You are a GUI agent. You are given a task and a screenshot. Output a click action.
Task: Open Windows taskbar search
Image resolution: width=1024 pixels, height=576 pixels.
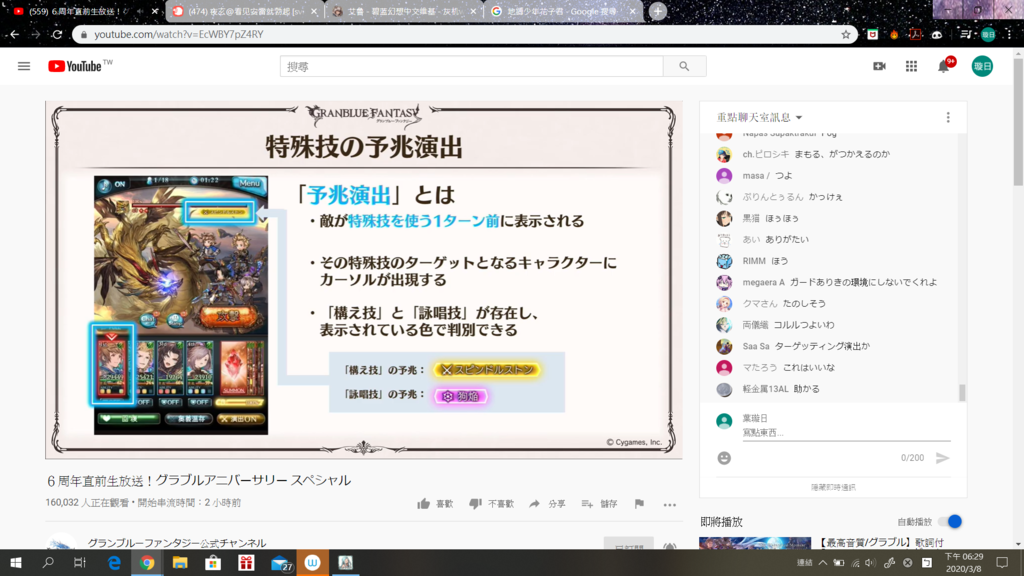click(x=48, y=562)
